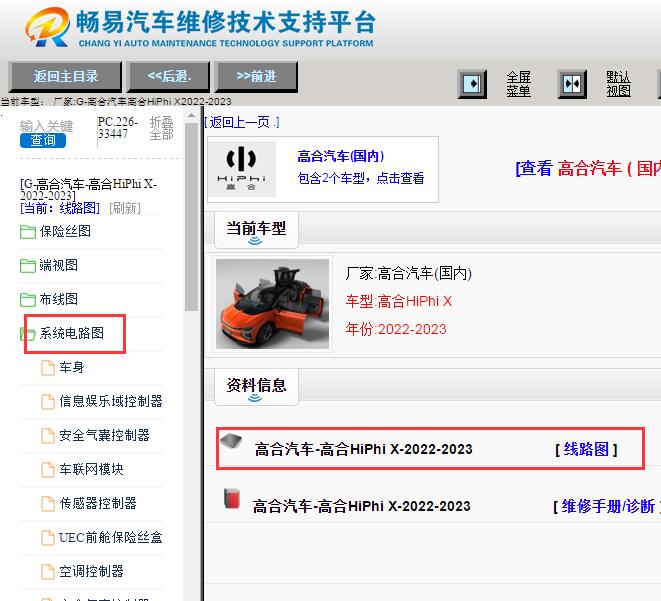This screenshot has width=661, height=601.
Task: Click the document icon beside 车联网模块
Action: [48, 470]
